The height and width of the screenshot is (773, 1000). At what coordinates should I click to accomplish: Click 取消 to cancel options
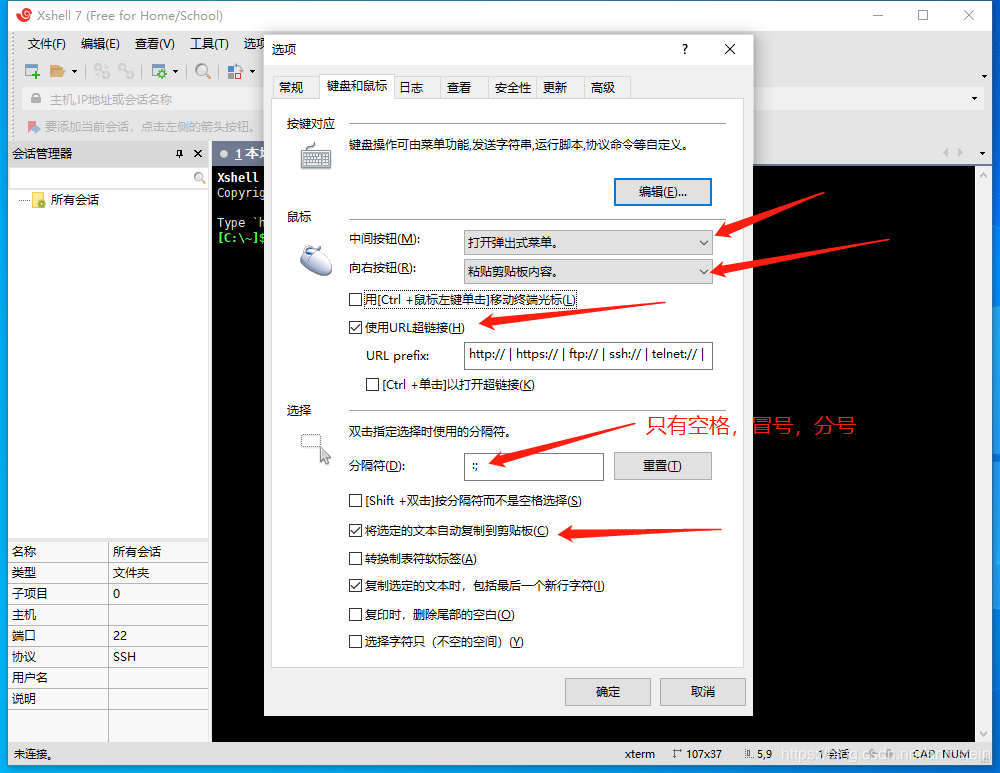click(703, 692)
